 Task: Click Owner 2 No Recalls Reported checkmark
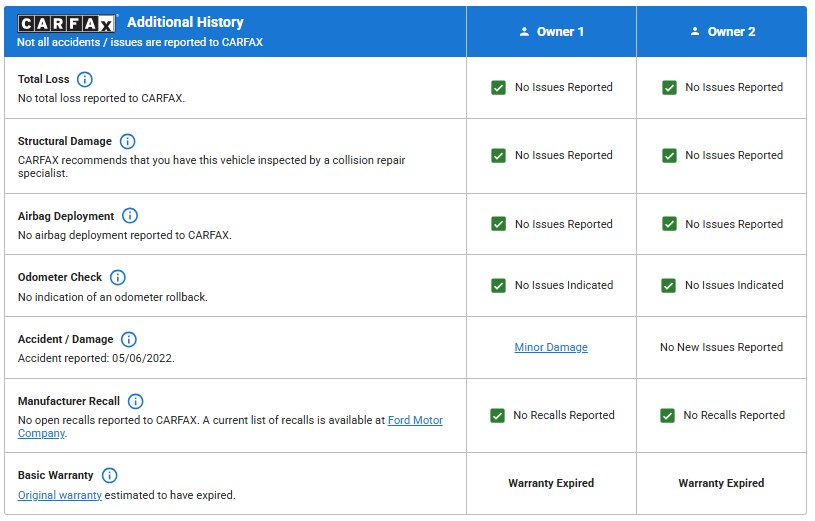point(667,415)
